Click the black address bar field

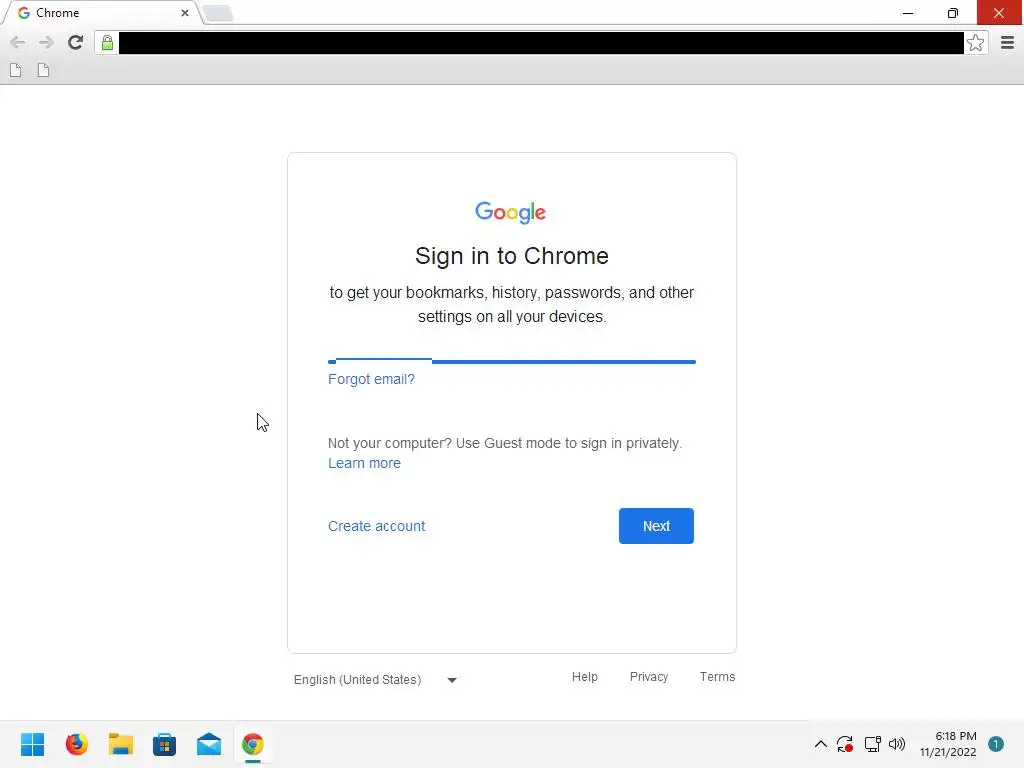tap(541, 43)
